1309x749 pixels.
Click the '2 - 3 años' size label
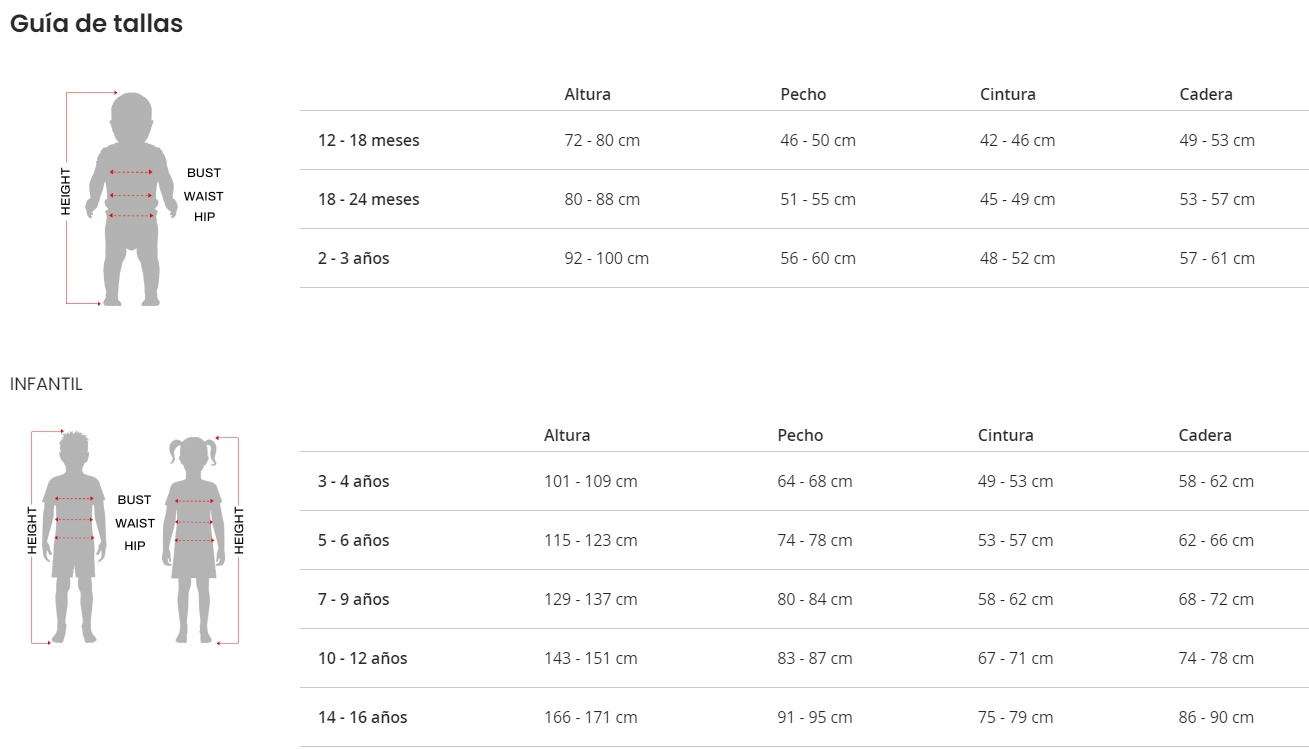point(353,258)
